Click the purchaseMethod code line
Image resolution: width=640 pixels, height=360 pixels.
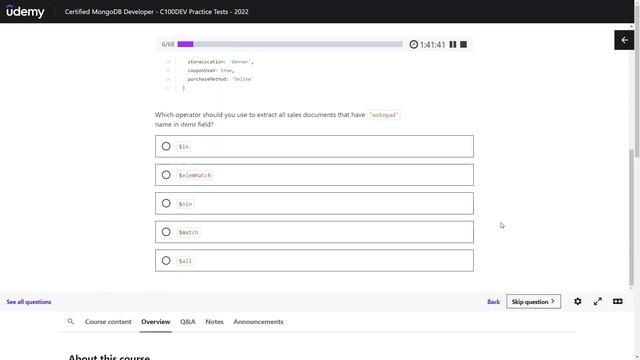(x=220, y=79)
